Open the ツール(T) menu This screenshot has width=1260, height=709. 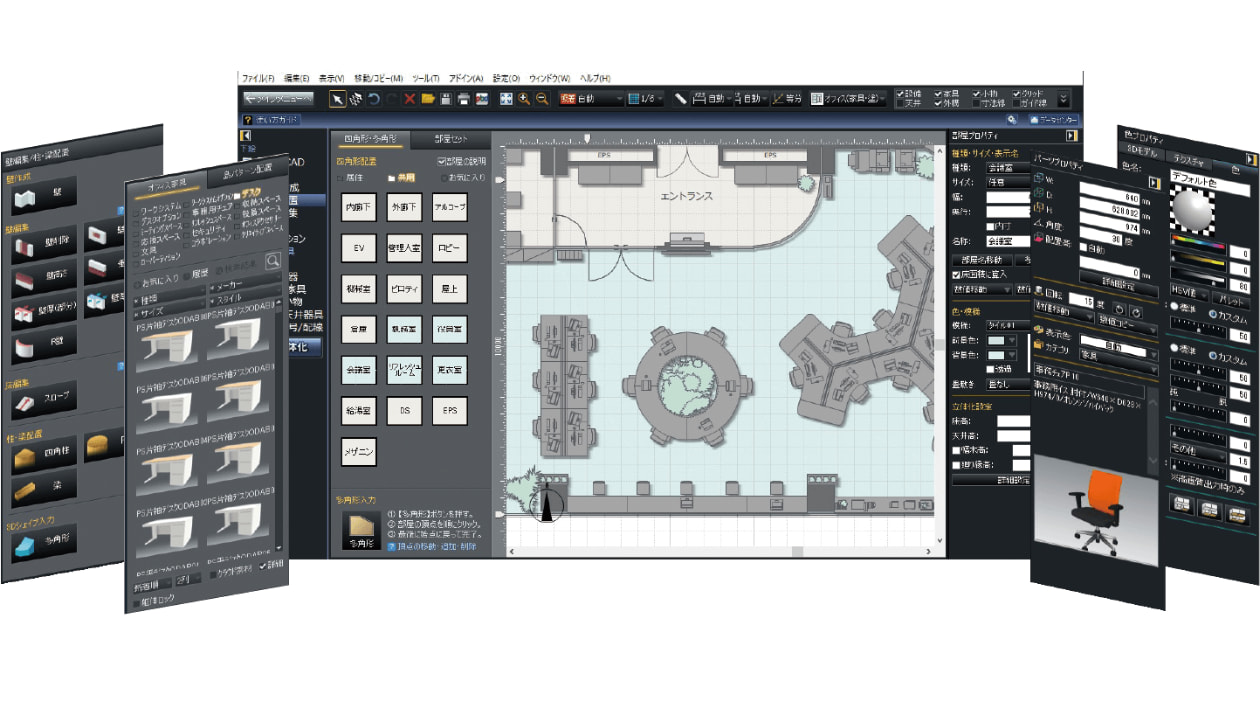click(426, 78)
